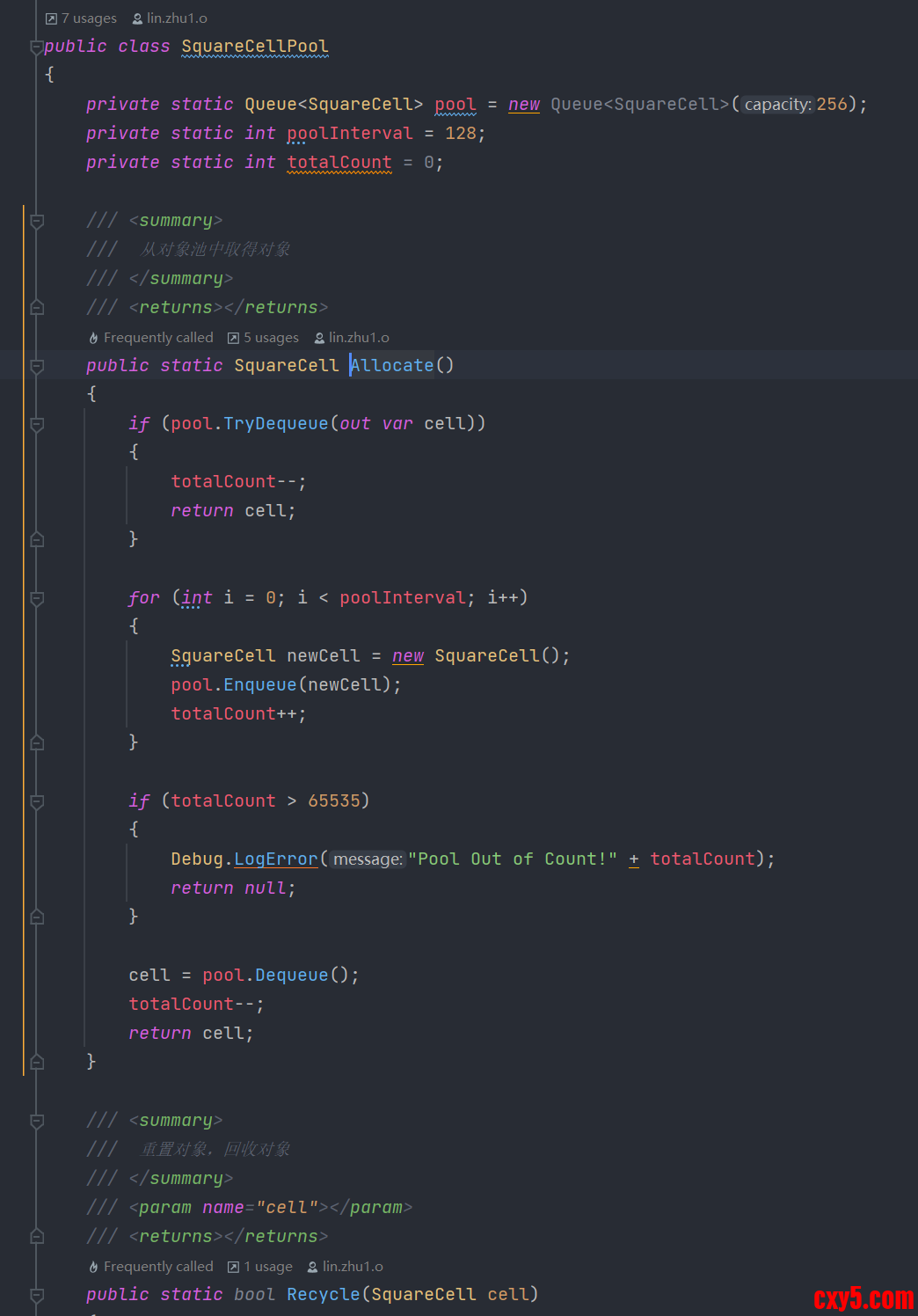This screenshot has width=918, height=1316.
Task: Click the "message:" parameter hint in LogError
Action: point(368,859)
